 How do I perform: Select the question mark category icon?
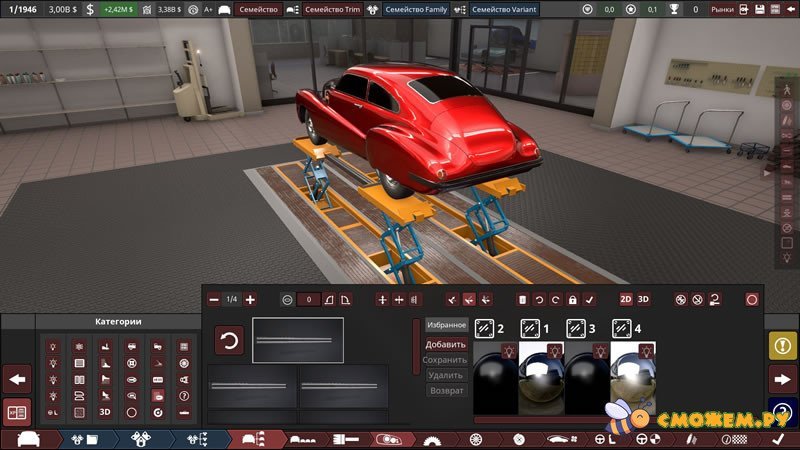(x=183, y=394)
